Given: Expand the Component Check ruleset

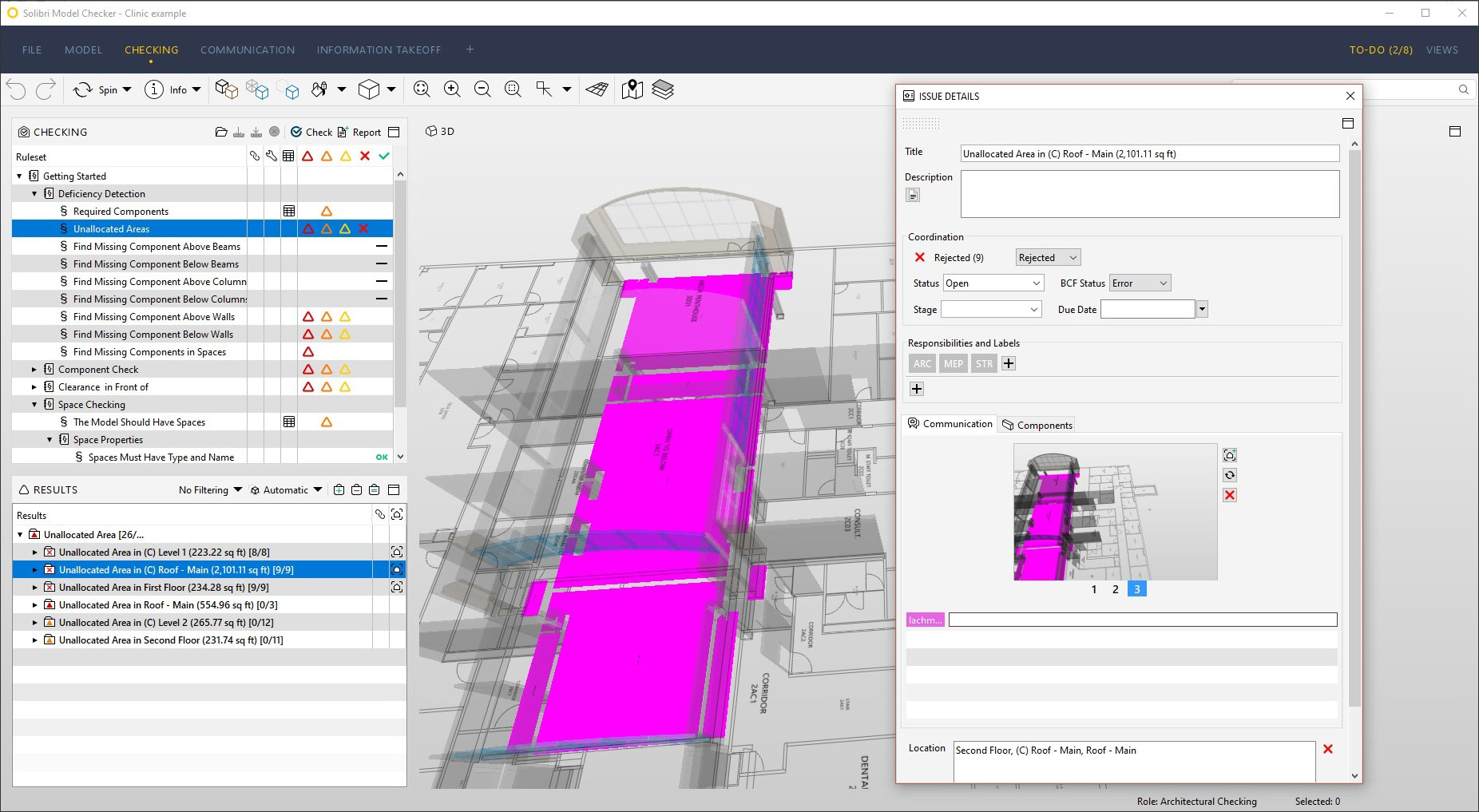Looking at the screenshot, I should 34,369.
